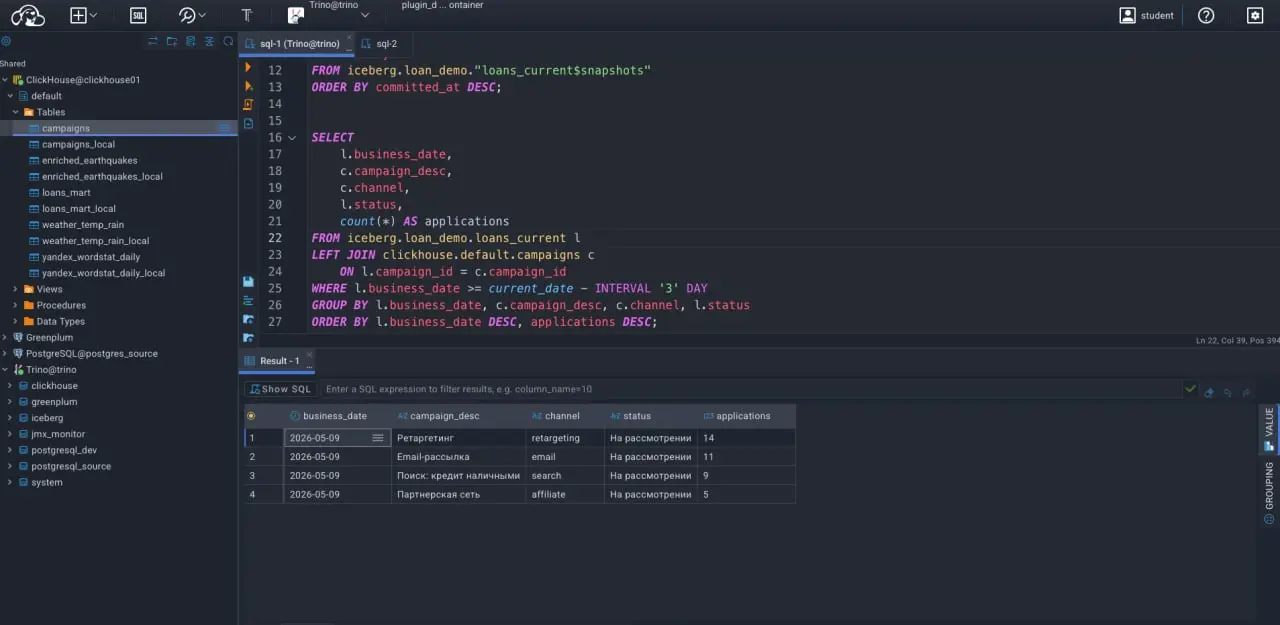The image size is (1280, 625).
Task: Collapse the Trino@trino connection
Action: tap(5, 369)
